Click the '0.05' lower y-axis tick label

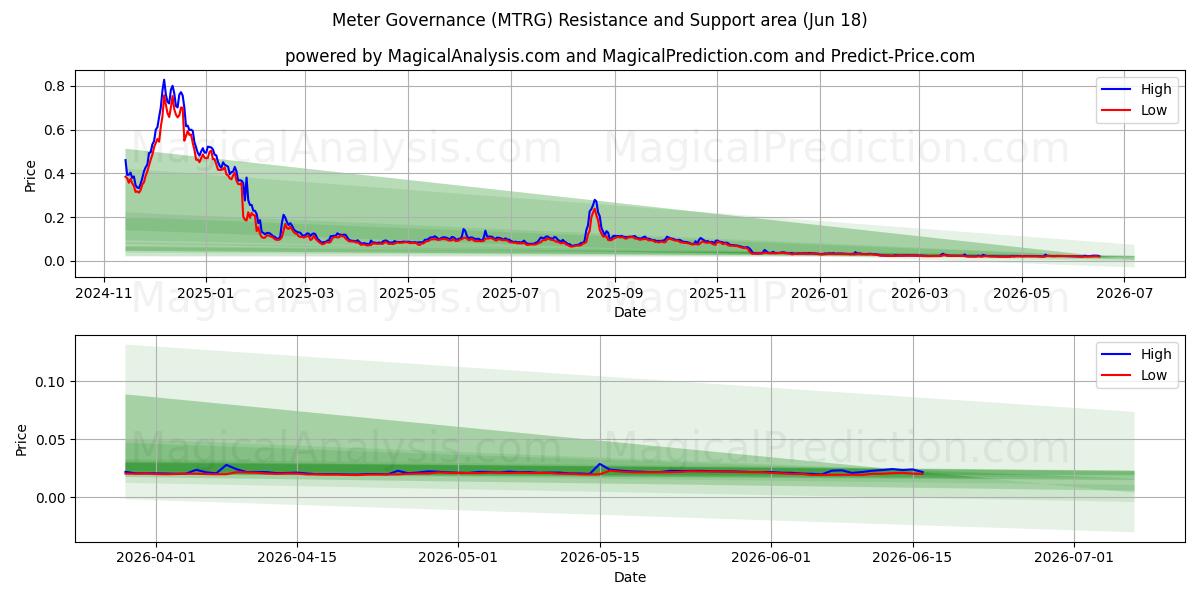50,440
